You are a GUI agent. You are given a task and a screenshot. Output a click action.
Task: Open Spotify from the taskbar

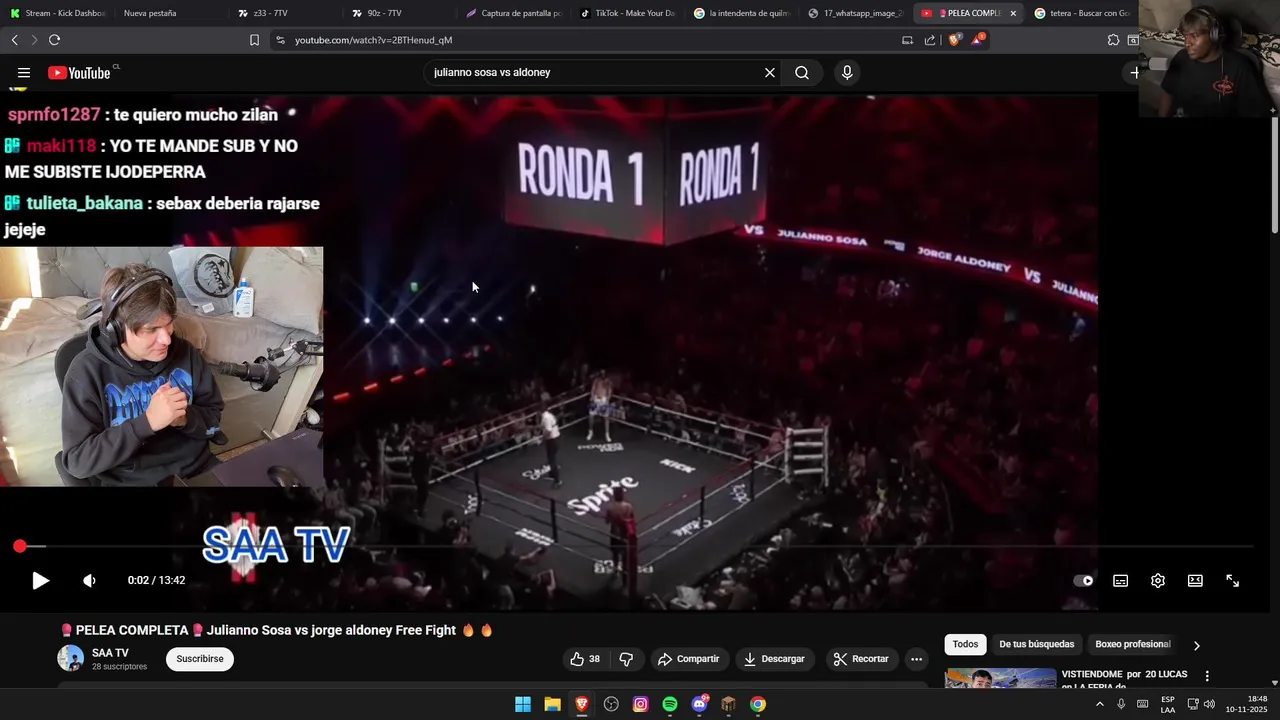tap(670, 704)
